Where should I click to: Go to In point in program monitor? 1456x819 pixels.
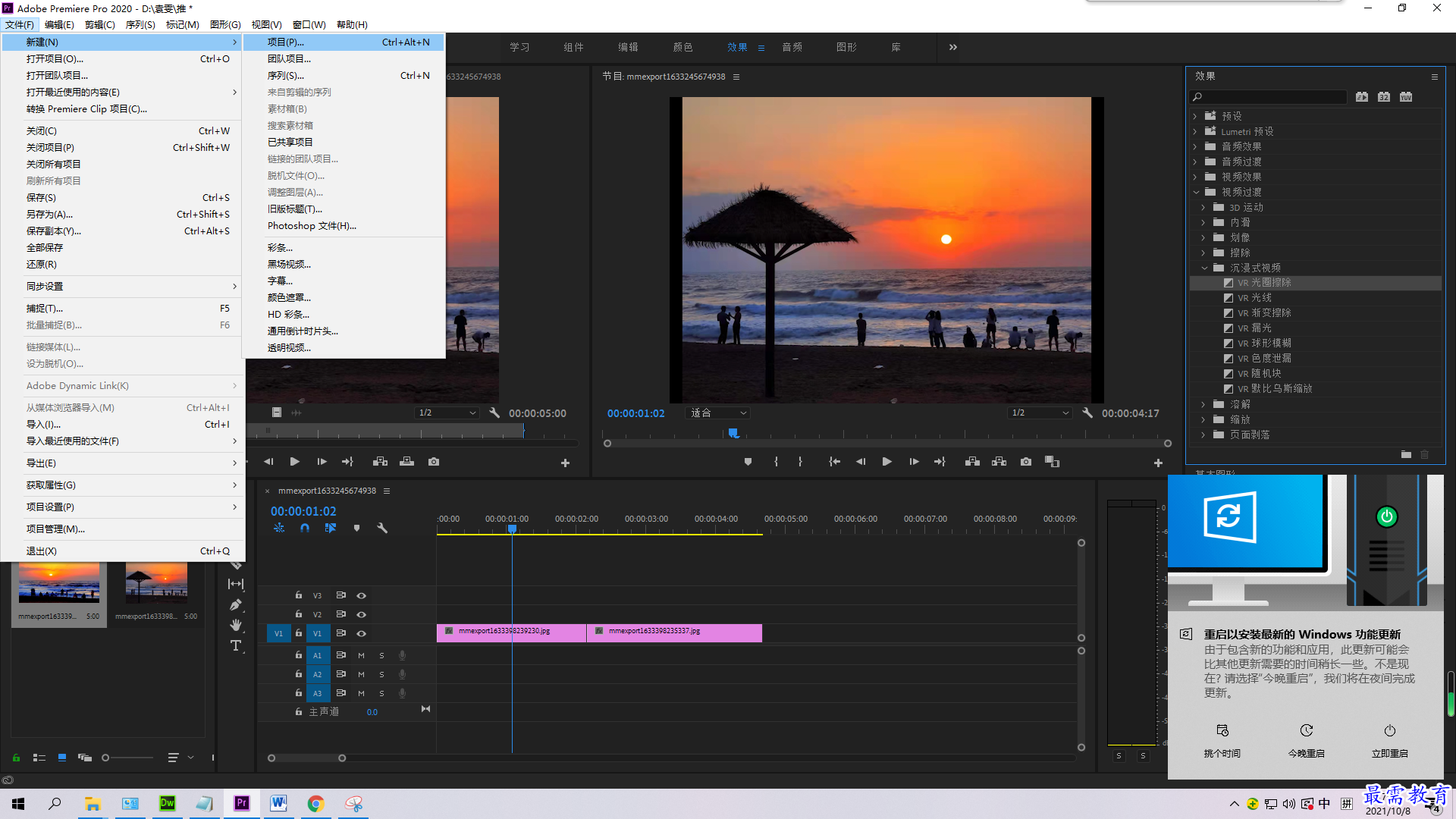point(834,462)
